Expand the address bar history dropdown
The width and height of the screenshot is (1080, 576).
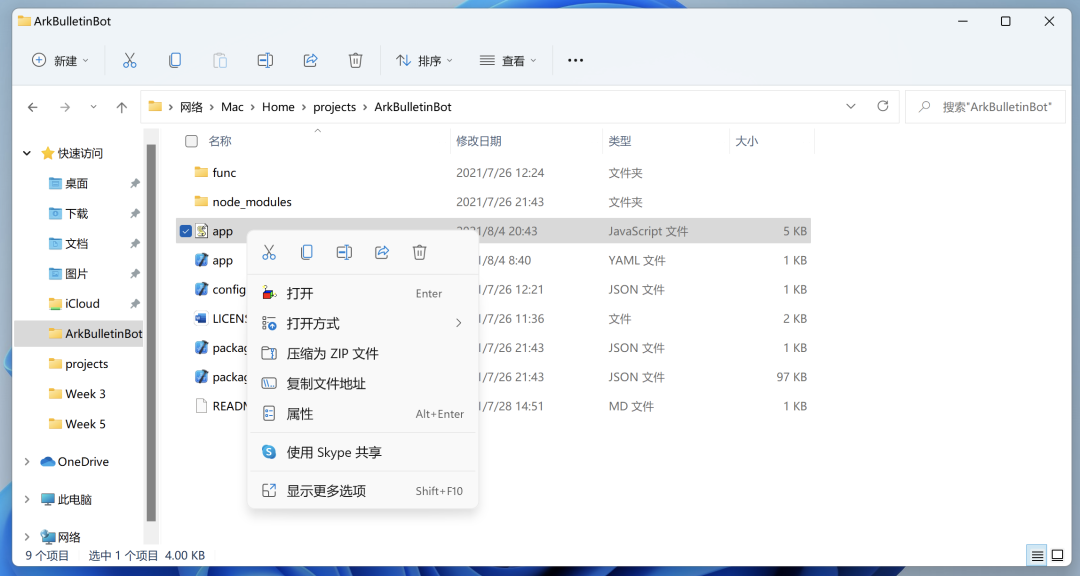click(x=851, y=106)
